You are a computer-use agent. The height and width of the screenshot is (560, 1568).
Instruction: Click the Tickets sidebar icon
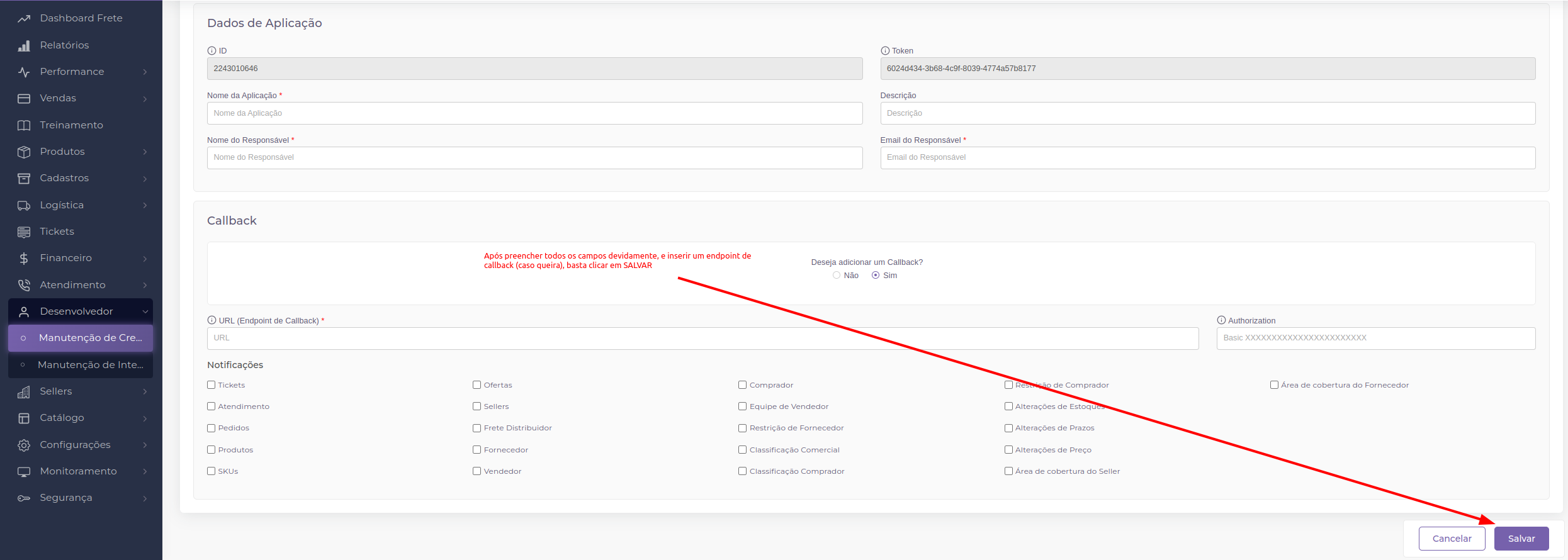(24, 232)
